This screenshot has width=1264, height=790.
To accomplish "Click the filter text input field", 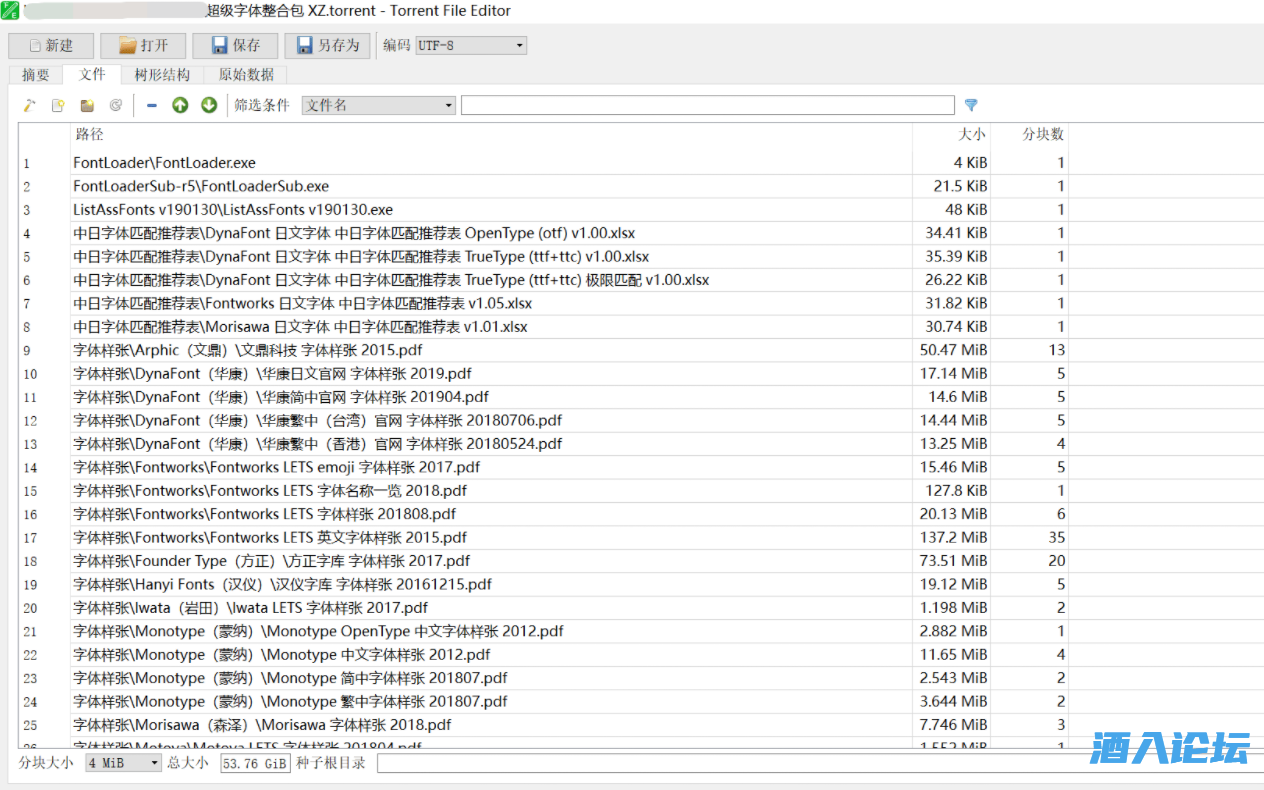I will [707, 105].
